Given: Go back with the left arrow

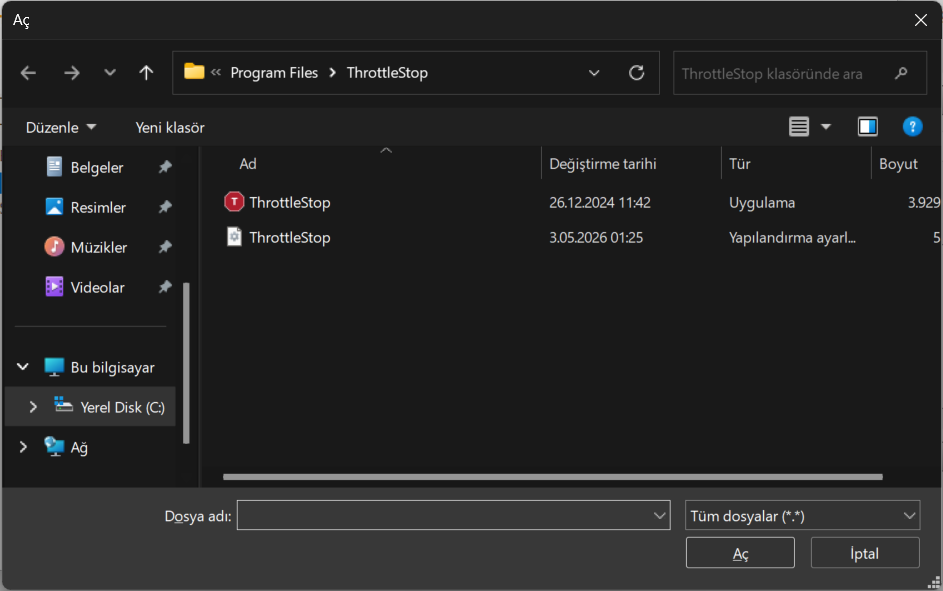Looking at the screenshot, I should click(x=28, y=73).
